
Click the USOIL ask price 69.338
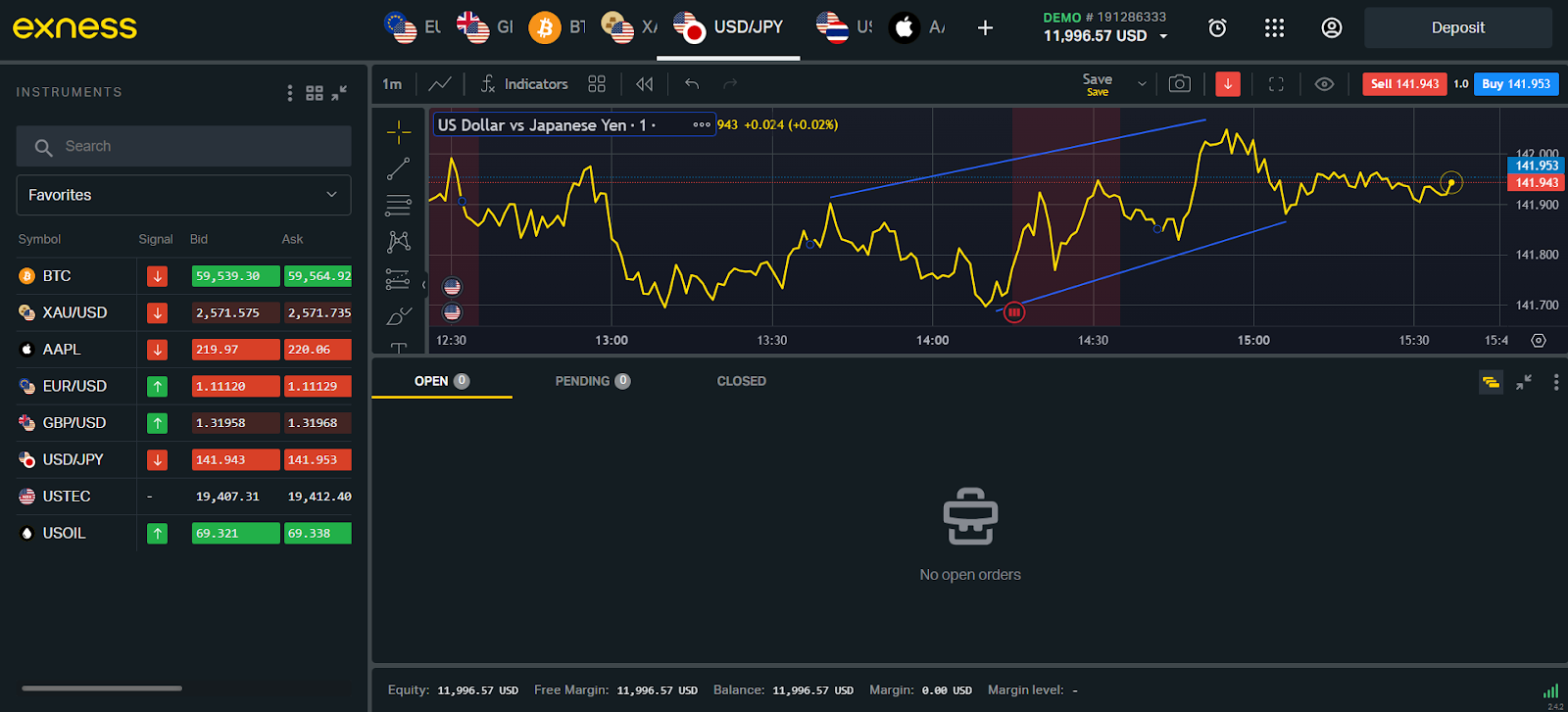pyautogui.click(x=318, y=533)
